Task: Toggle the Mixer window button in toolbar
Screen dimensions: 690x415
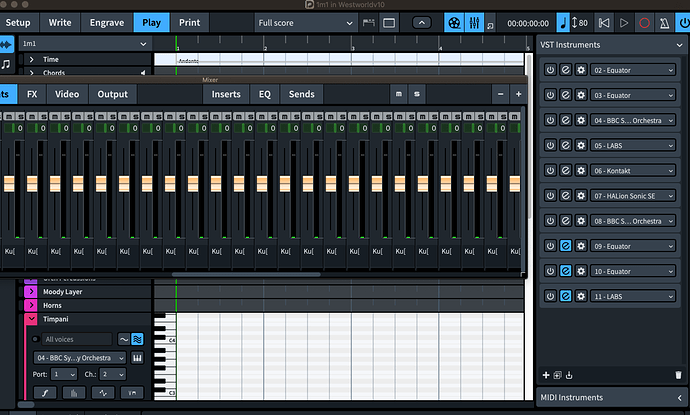Action: pos(475,22)
